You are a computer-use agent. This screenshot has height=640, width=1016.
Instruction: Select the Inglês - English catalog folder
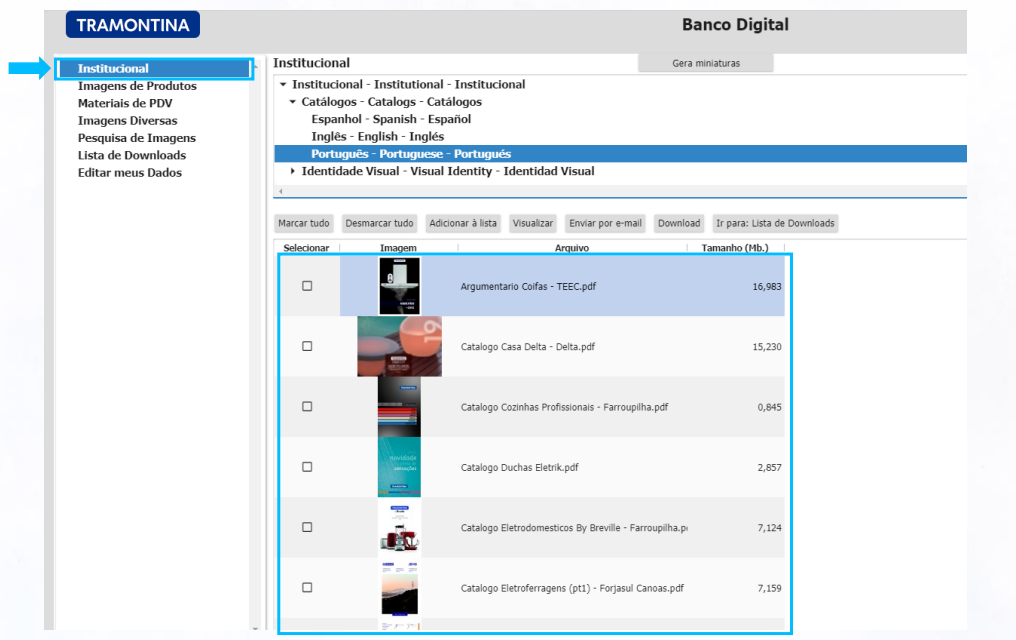coord(378,137)
